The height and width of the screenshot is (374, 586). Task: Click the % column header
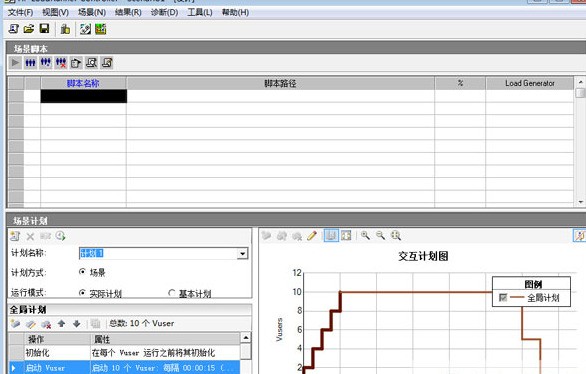pyautogui.click(x=460, y=83)
